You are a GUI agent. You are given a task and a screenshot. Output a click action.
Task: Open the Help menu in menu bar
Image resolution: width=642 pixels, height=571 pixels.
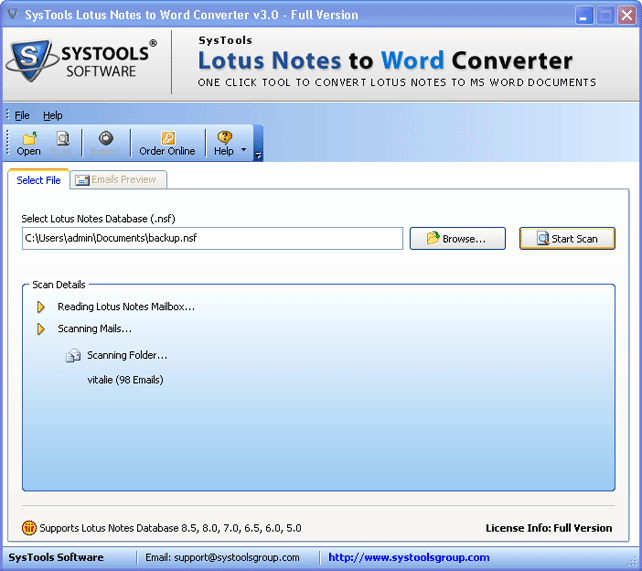[52, 116]
